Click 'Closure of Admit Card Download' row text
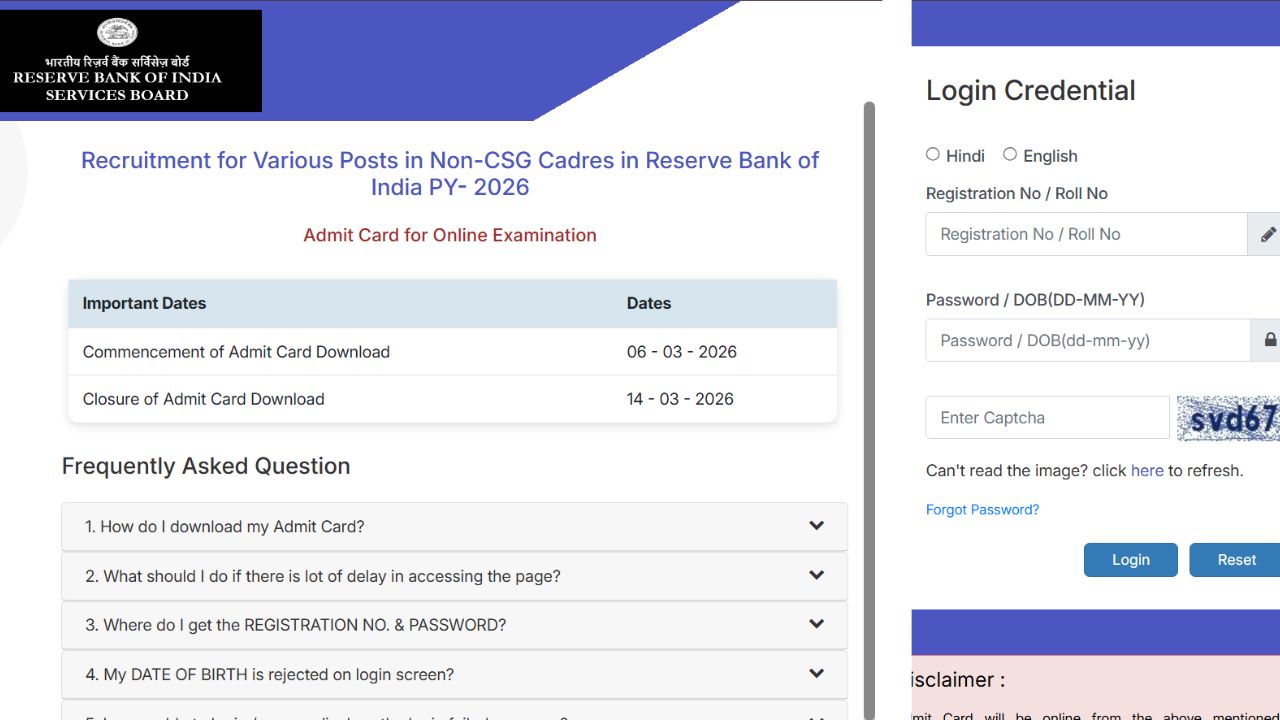The width and height of the screenshot is (1280, 720). [203, 399]
